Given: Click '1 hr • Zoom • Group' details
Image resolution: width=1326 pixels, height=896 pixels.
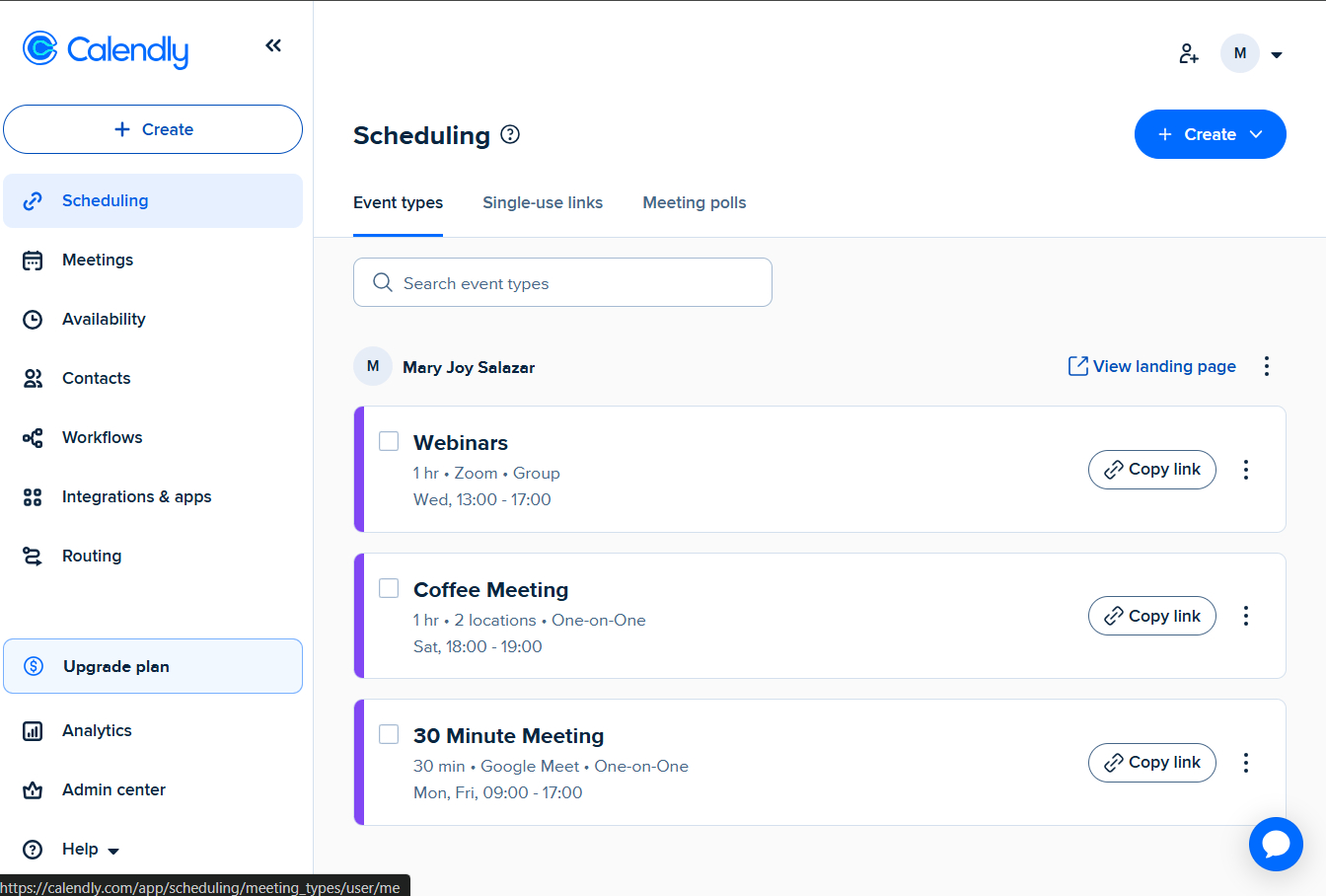Looking at the screenshot, I should click(486, 474).
